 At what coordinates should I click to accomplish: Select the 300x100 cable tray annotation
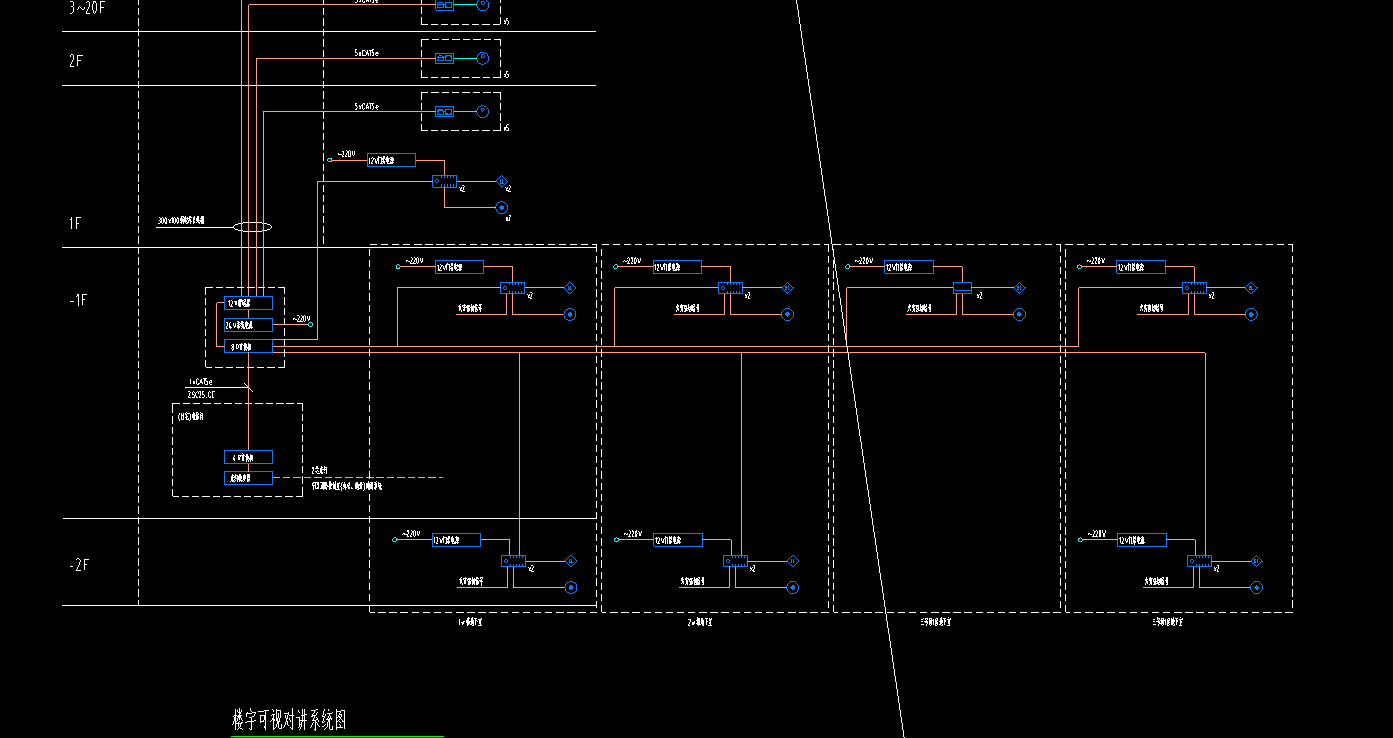[x=181, y=221]
